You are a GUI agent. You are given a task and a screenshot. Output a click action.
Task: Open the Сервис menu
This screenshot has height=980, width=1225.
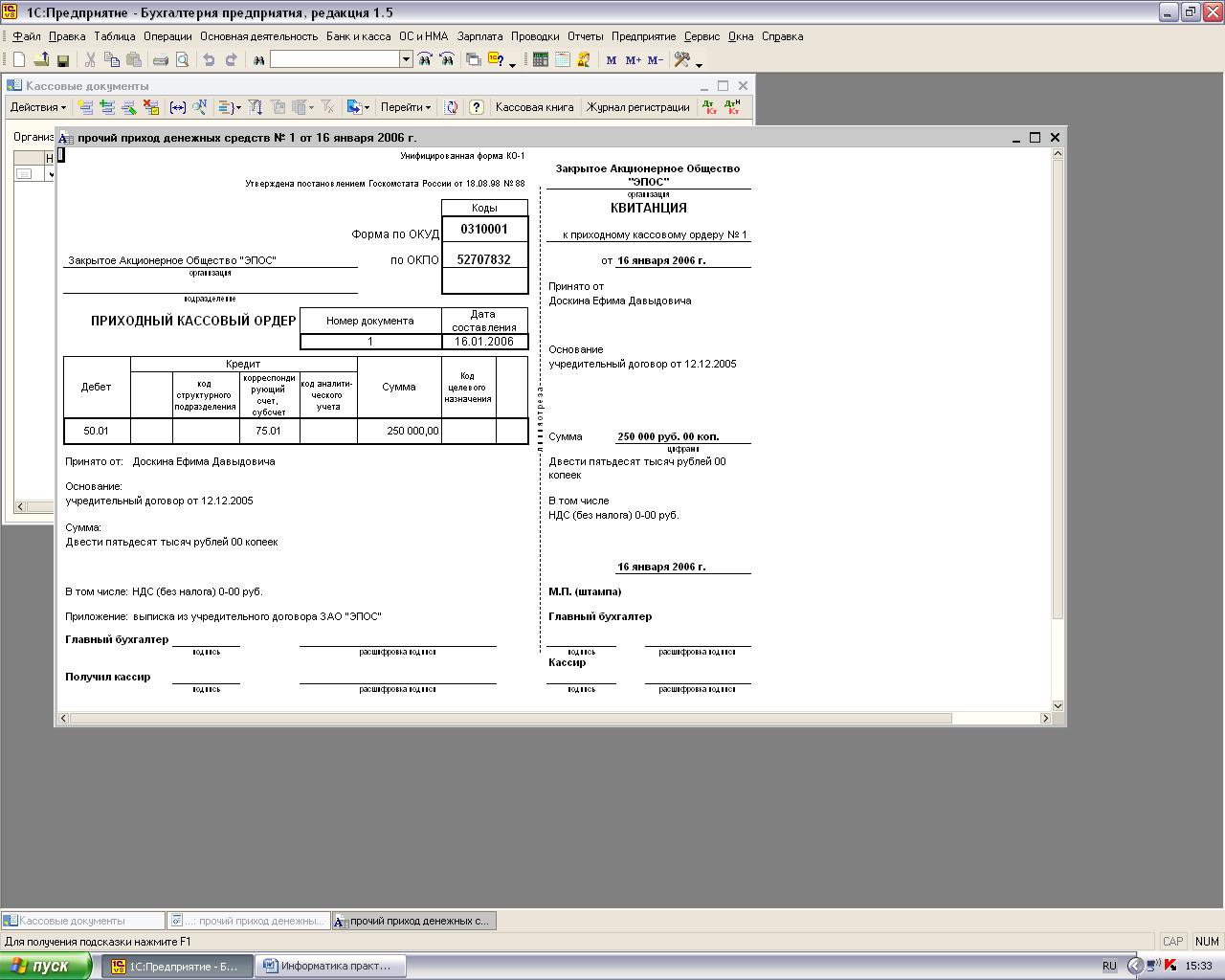tap(702, 36)
